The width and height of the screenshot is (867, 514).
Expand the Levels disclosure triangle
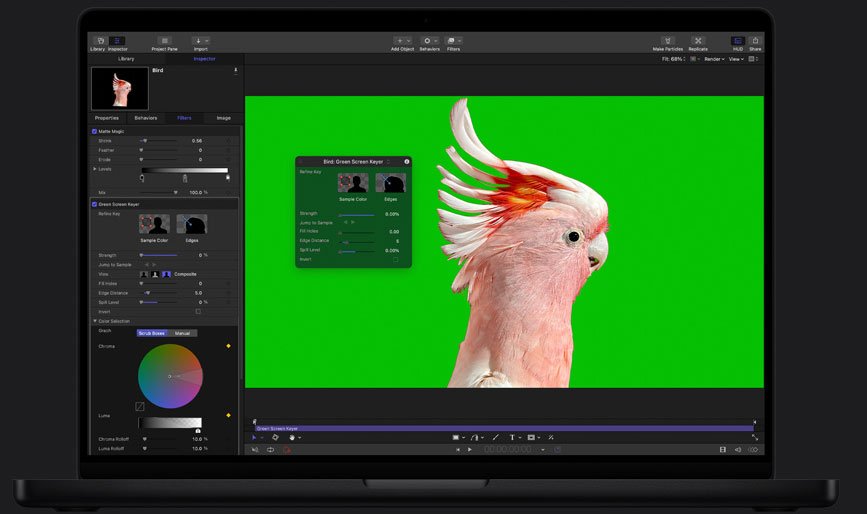coord(95,169)
